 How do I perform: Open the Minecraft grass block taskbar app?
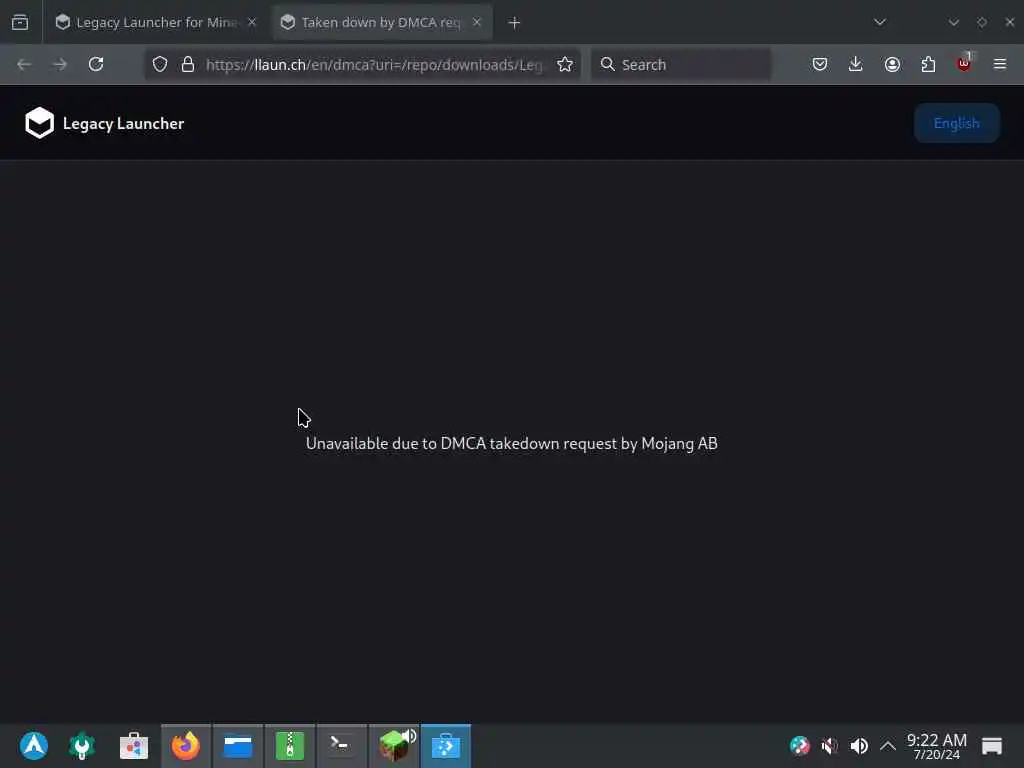pyautogui.click(x=394, y=745)
